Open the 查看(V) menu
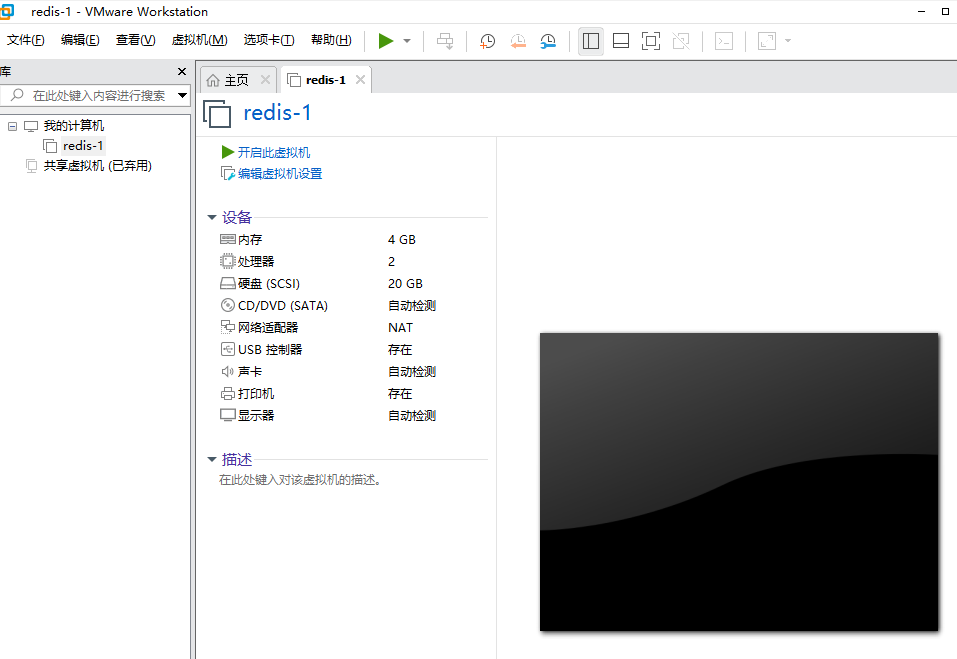957x659 pixels. coord(135,40)
